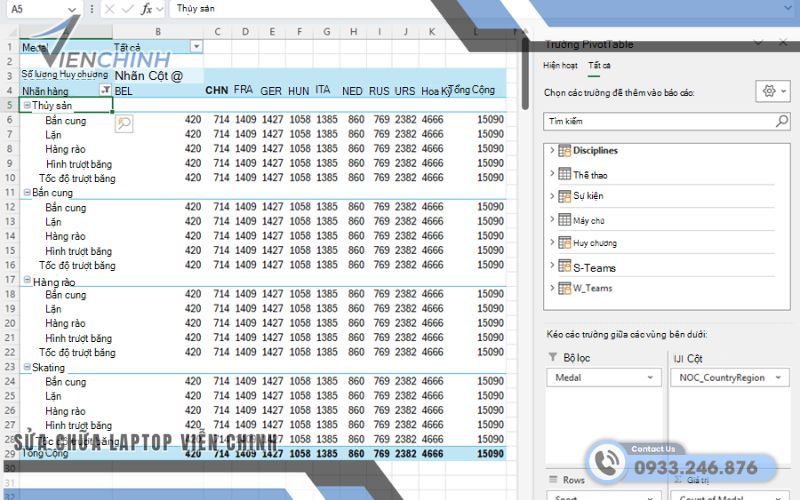
Task: Click the Nhãn Cột cell in row 3
Action: point(148,76)
